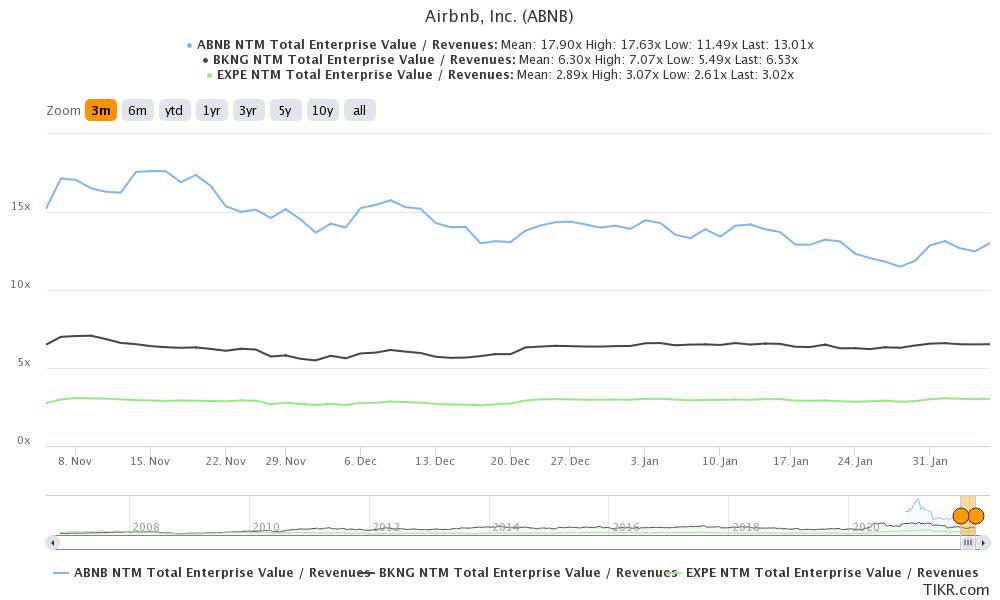Image resolution: width=1000 pixels, height=600 pixels.
Task: Select the 3m zoom range
Action: (x=99, y=110)
